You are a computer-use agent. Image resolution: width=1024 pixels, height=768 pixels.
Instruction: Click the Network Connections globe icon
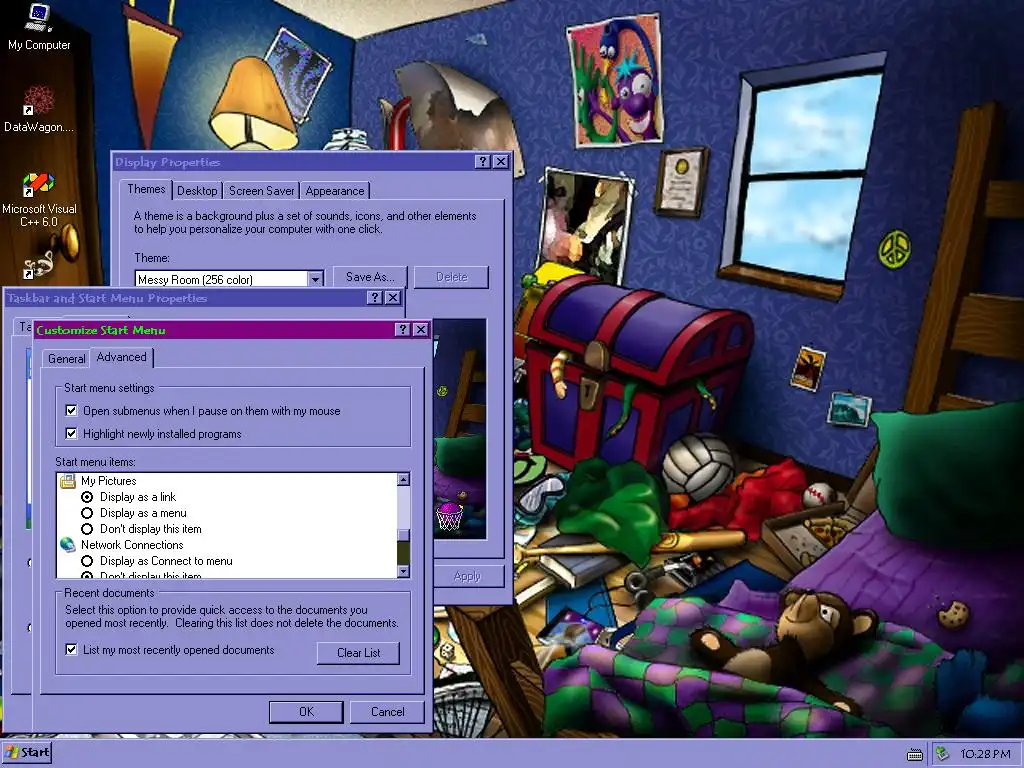pos(68,545)
